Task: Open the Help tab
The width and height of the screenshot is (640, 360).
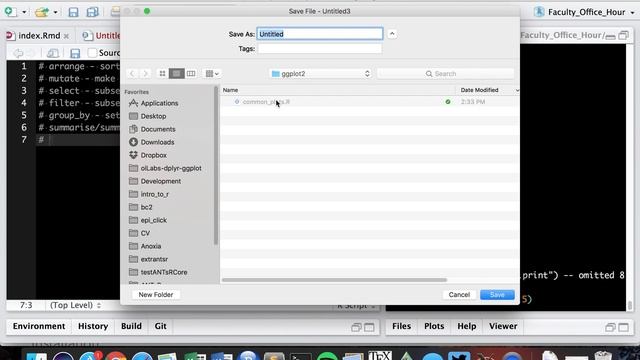Action: click(x=467, y=326)
